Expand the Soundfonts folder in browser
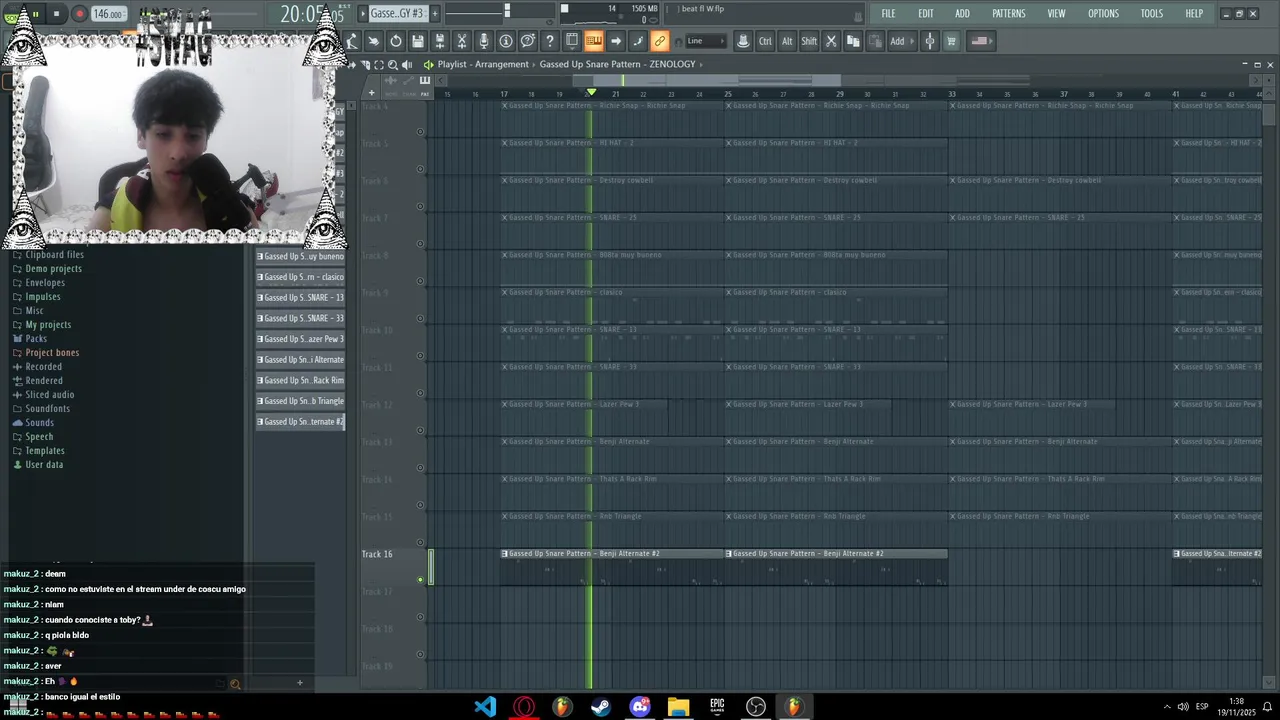 point(47,409)
